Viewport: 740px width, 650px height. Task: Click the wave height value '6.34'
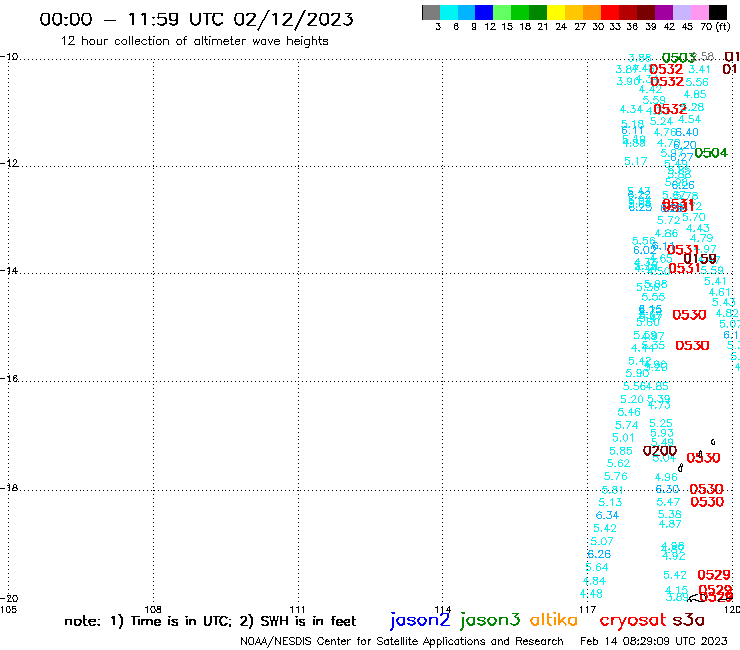(x=607, y=515)
